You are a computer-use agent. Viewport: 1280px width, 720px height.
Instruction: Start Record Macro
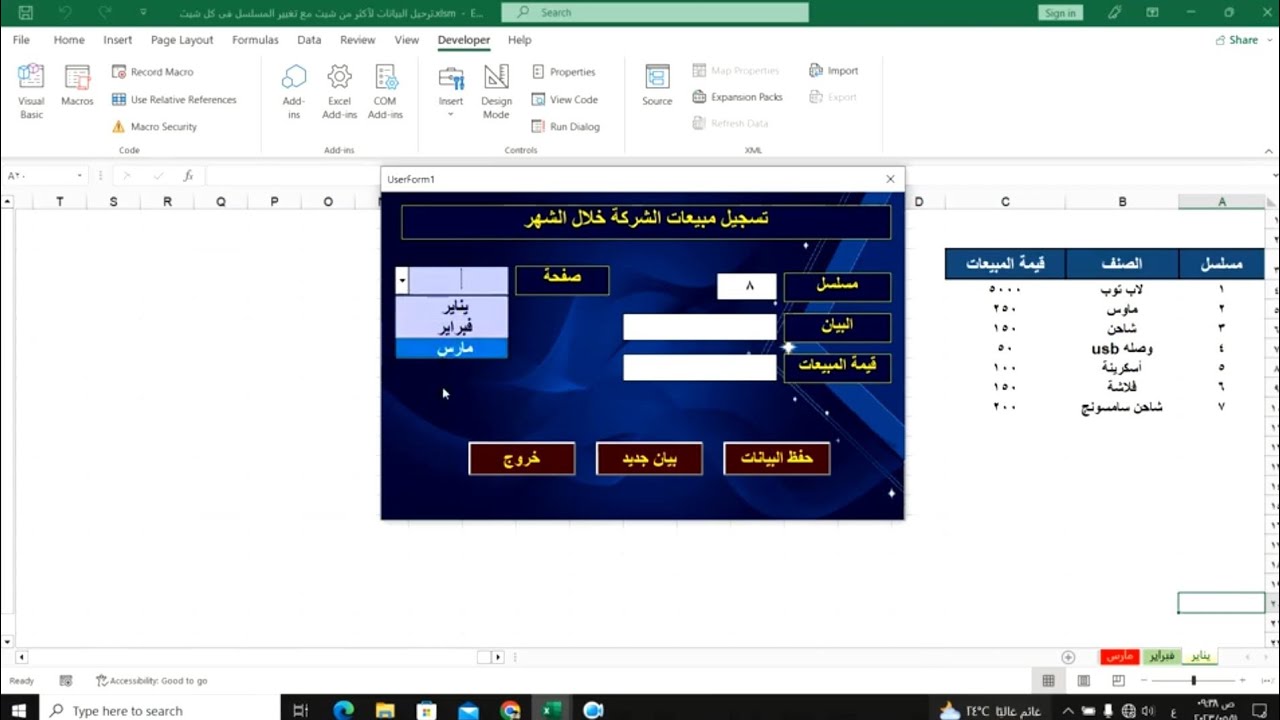tap(153, 72)
